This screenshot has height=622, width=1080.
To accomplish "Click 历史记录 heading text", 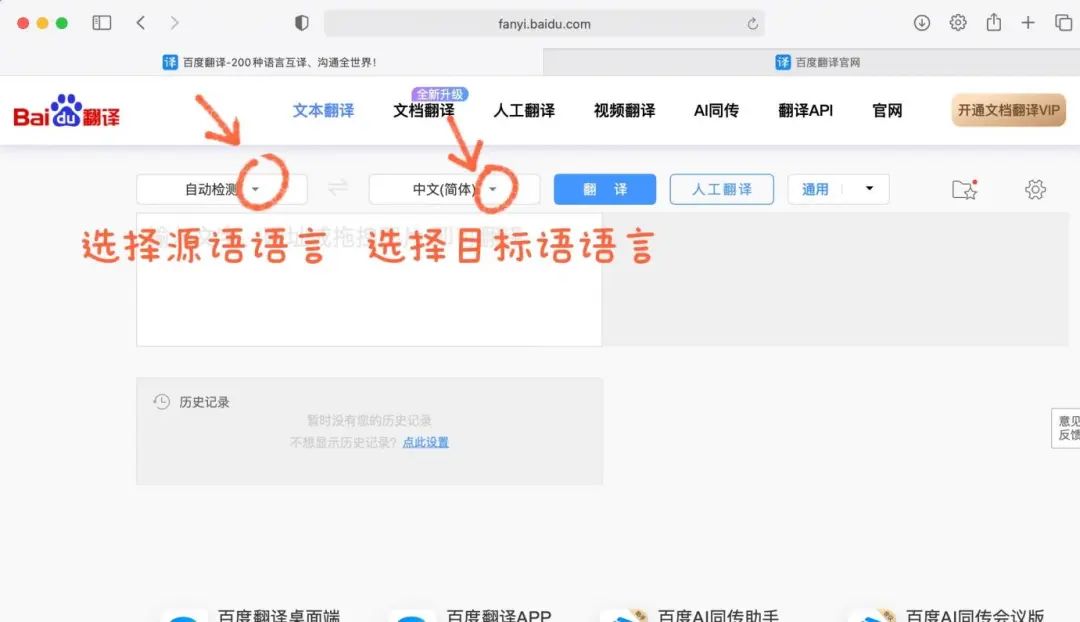I will (204, 402).
